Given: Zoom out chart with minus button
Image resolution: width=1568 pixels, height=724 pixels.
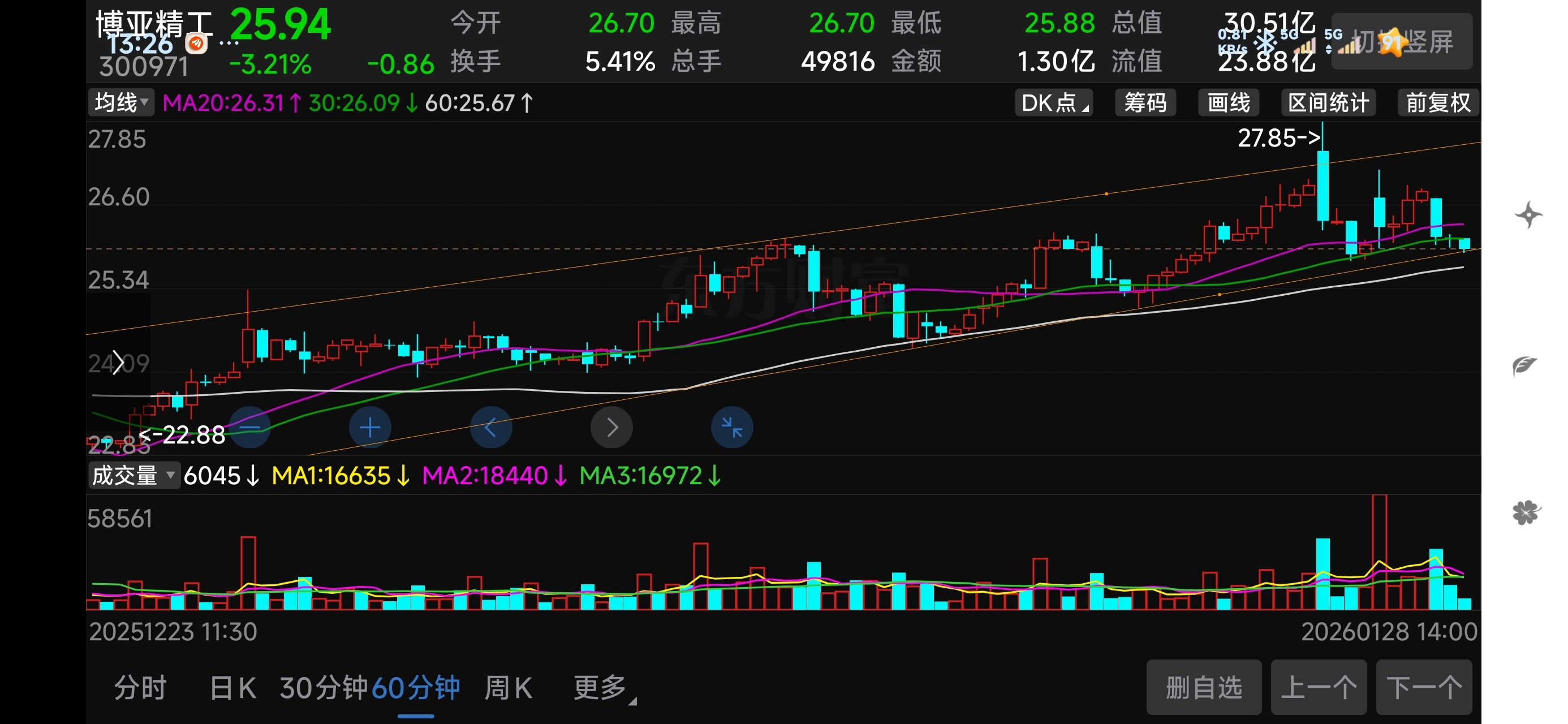Looking at the screenshot, I should (249, 428).
